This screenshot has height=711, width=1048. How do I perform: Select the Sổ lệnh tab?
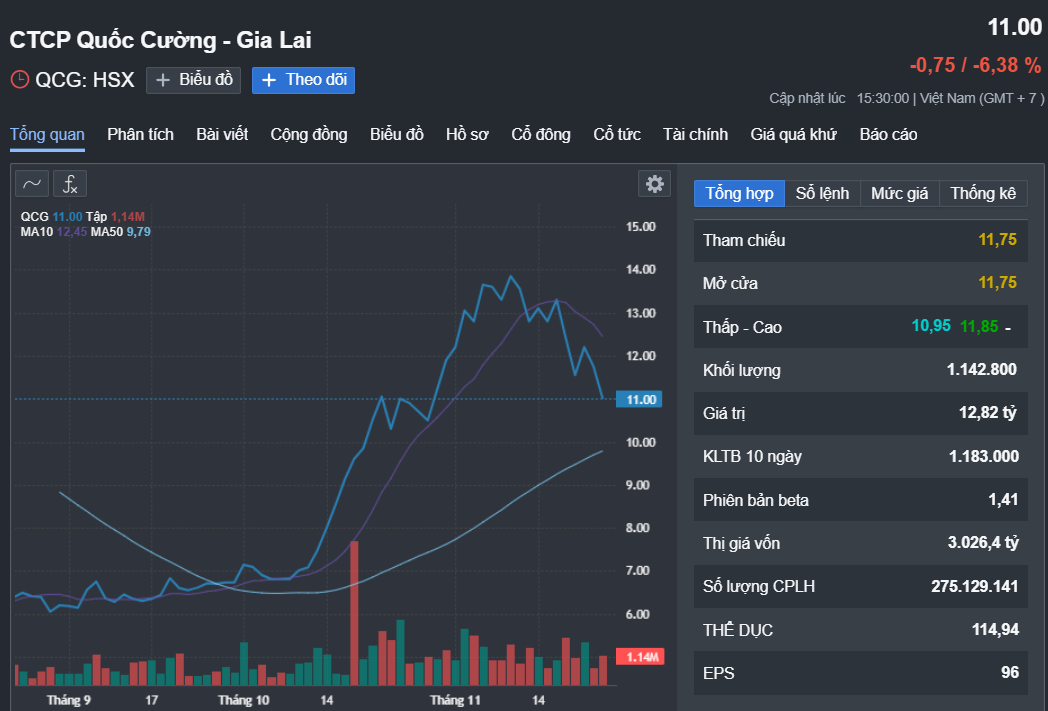[822, 193]
